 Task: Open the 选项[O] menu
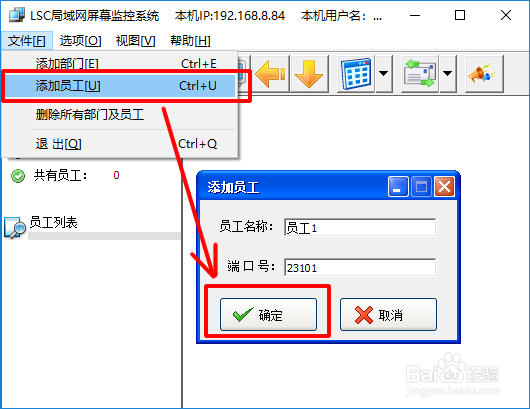(x=80, y=41)
